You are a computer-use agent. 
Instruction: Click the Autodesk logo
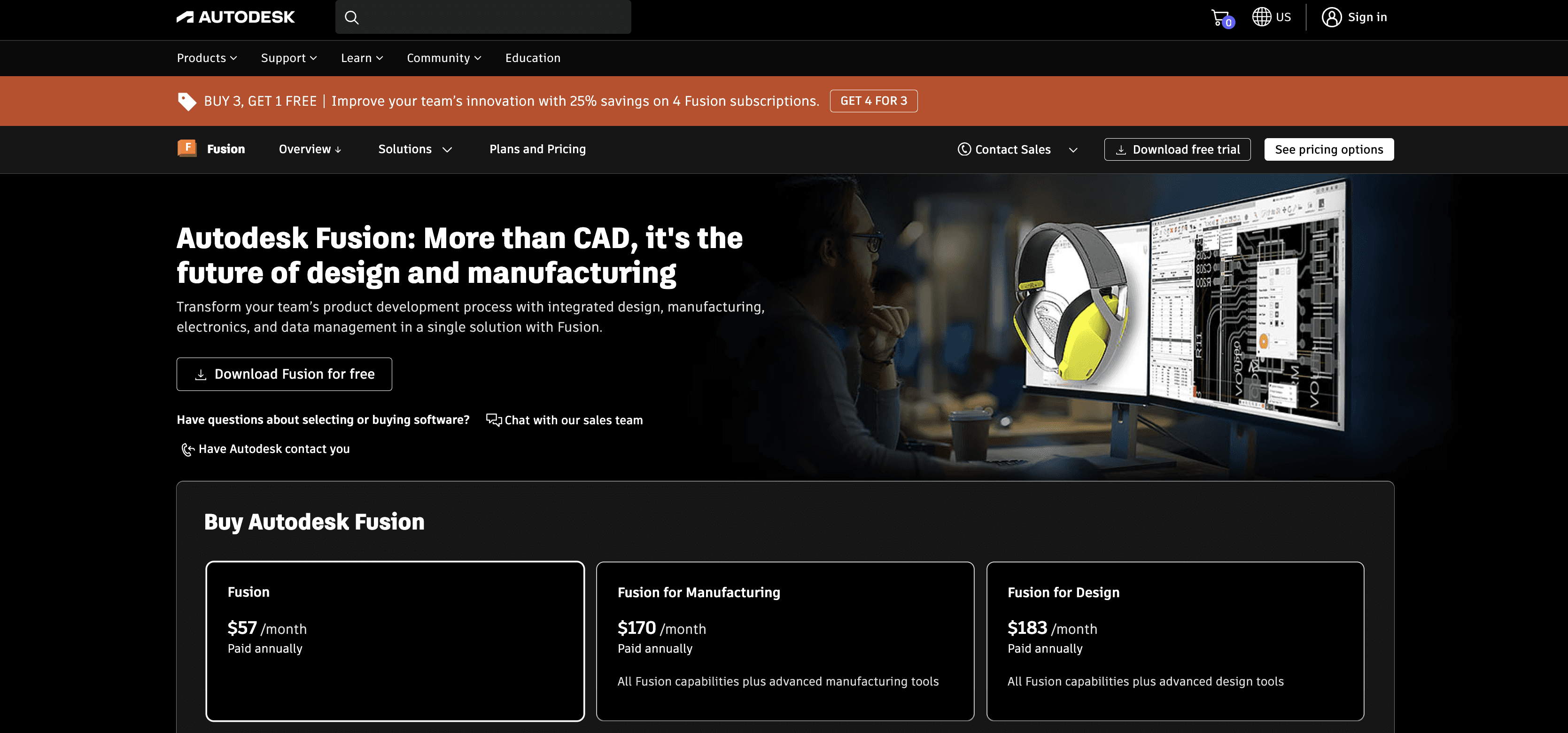235,17
